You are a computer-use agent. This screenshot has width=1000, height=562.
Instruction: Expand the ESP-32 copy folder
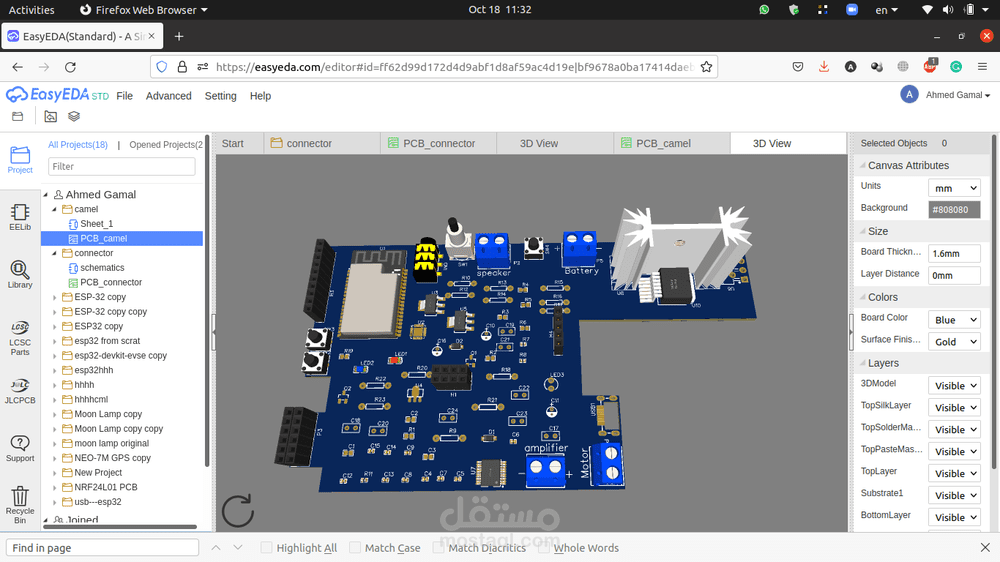pos(54,297)
